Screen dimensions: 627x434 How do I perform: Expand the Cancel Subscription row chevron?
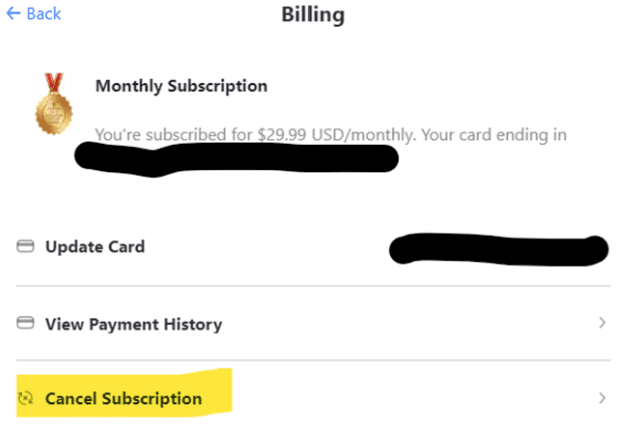coord(602,398)
